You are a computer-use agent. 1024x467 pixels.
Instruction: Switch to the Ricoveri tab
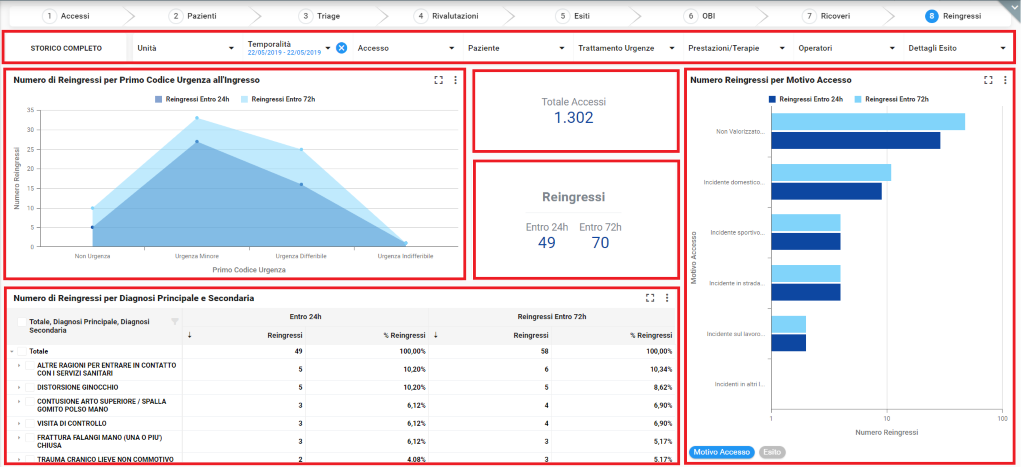[828, 16]
